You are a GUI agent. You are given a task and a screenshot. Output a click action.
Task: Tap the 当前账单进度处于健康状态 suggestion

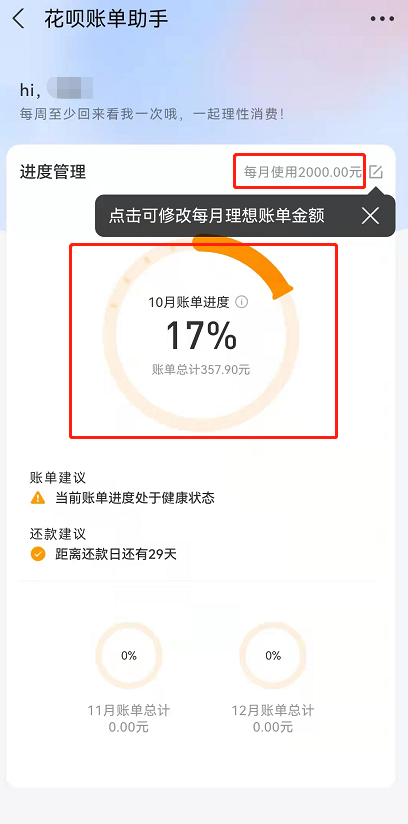135,498
